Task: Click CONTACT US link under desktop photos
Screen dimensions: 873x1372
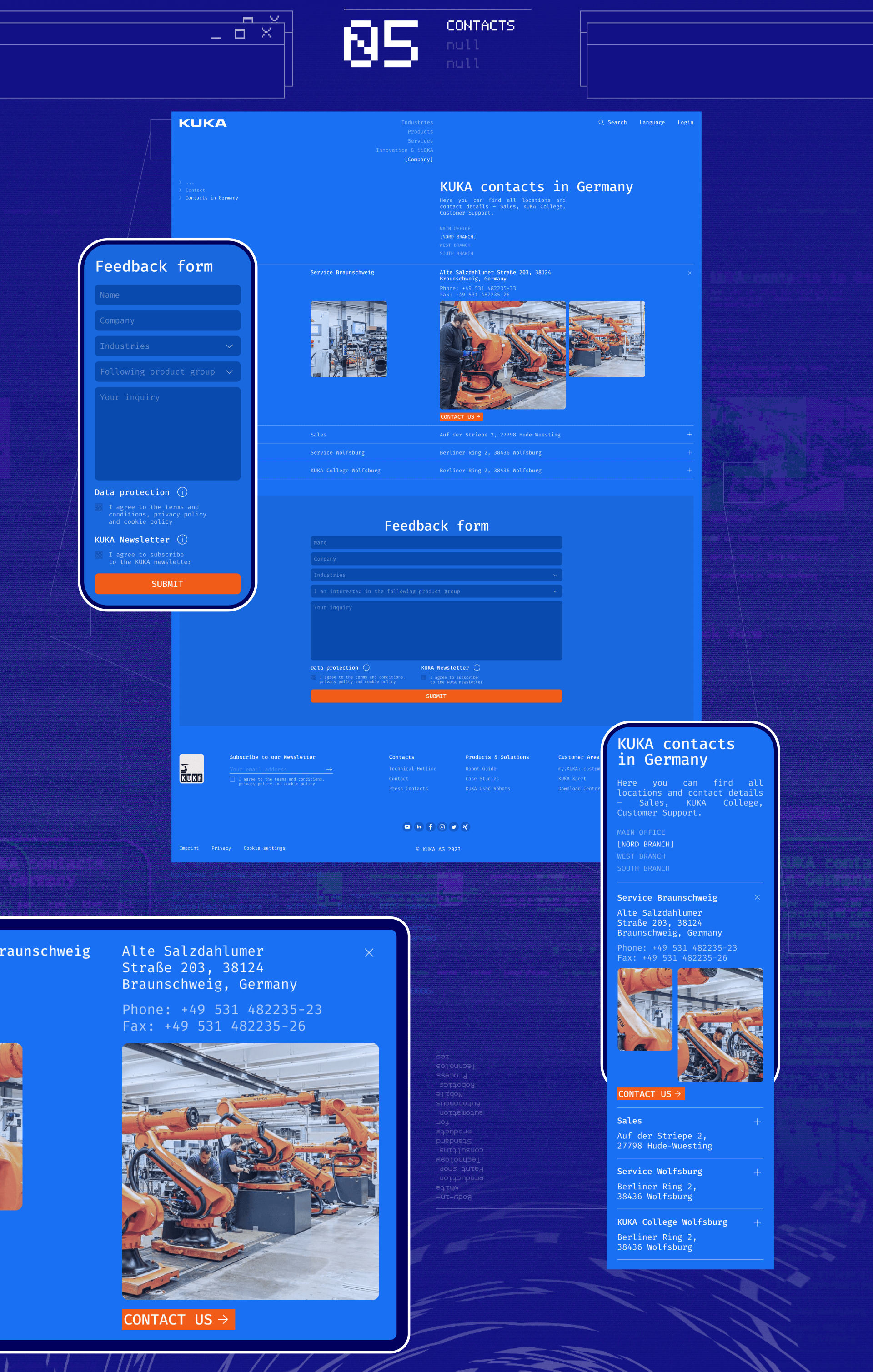Action: (461, 416)
